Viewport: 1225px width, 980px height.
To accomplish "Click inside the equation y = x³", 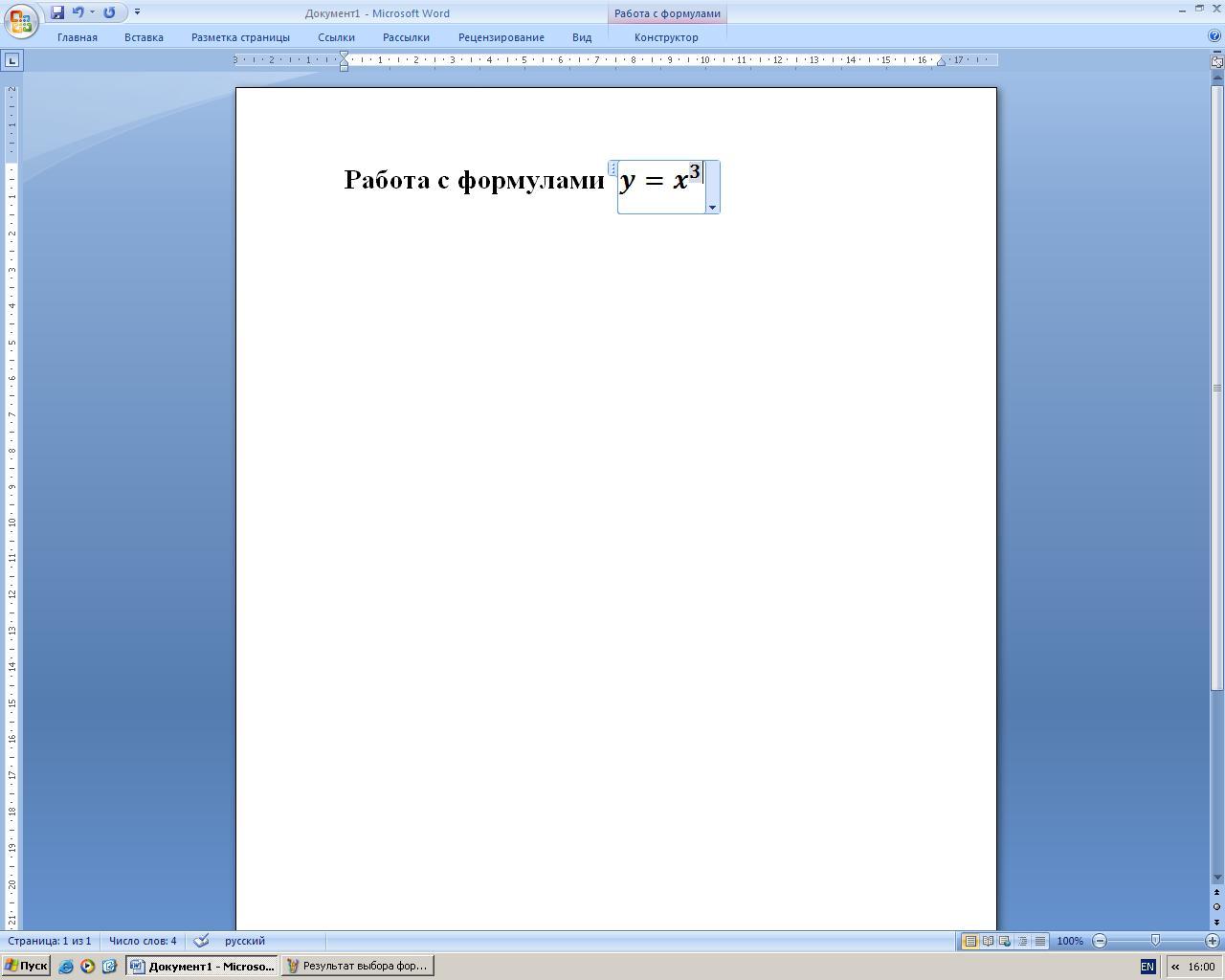I will point(660,179).
